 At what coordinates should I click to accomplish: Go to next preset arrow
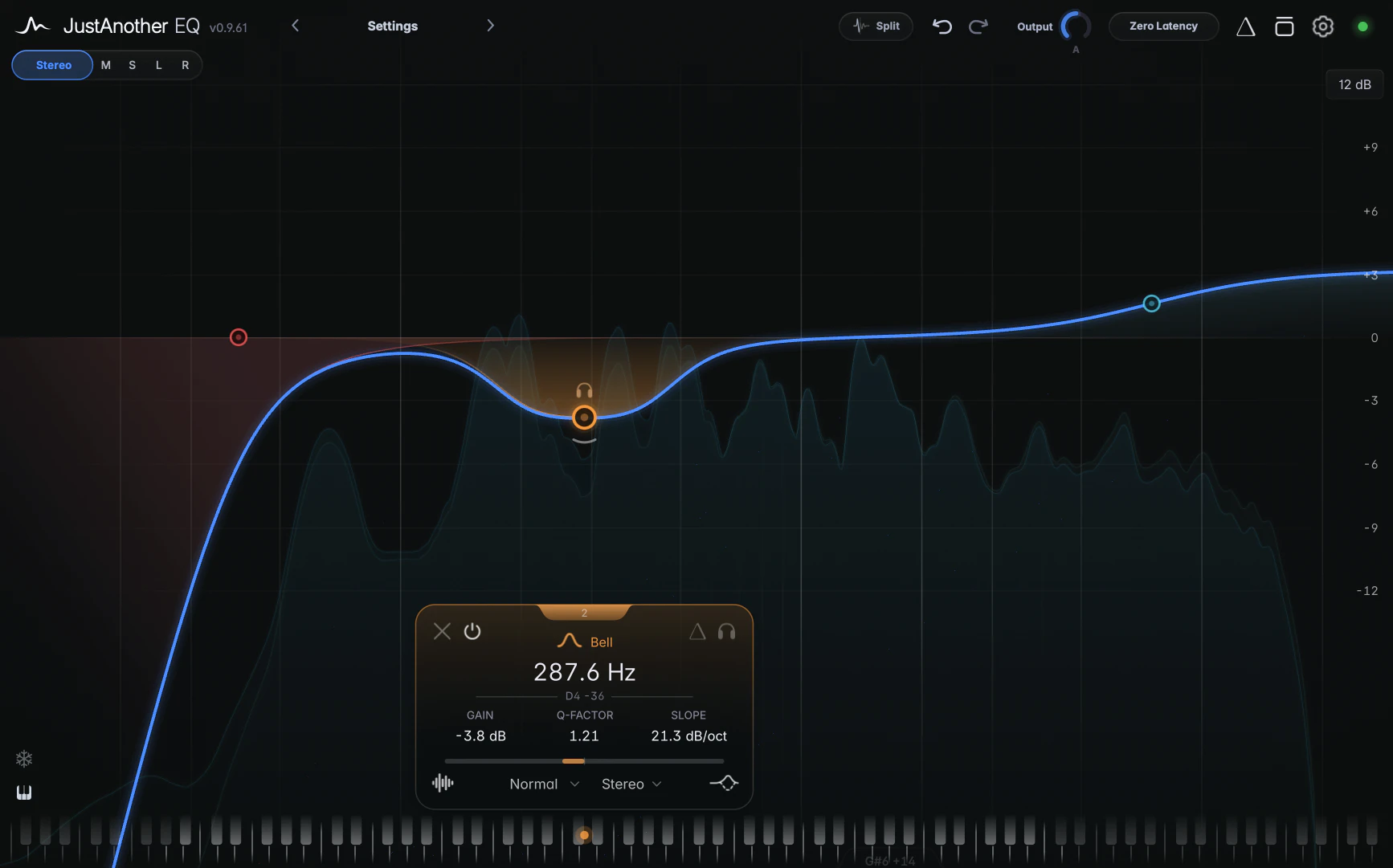(x=490, y=26)
